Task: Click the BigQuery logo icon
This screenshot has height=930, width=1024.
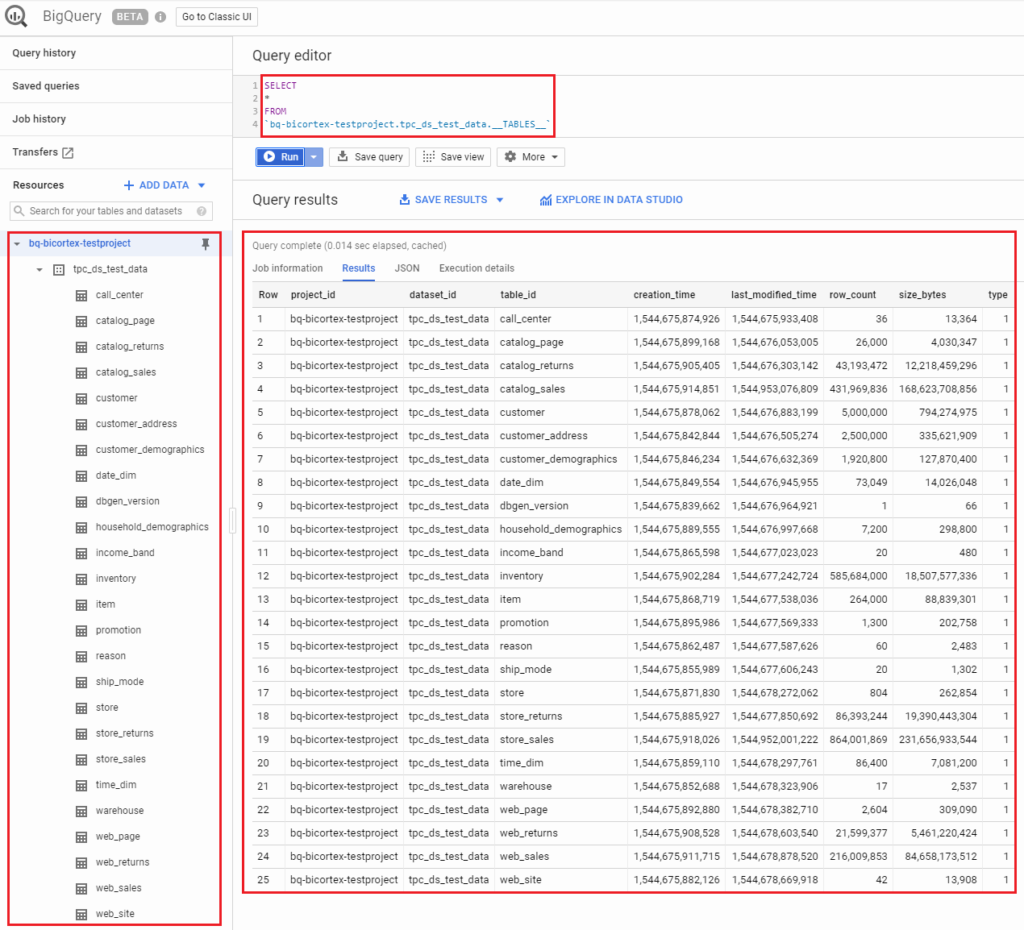Action: coord(15,16)
